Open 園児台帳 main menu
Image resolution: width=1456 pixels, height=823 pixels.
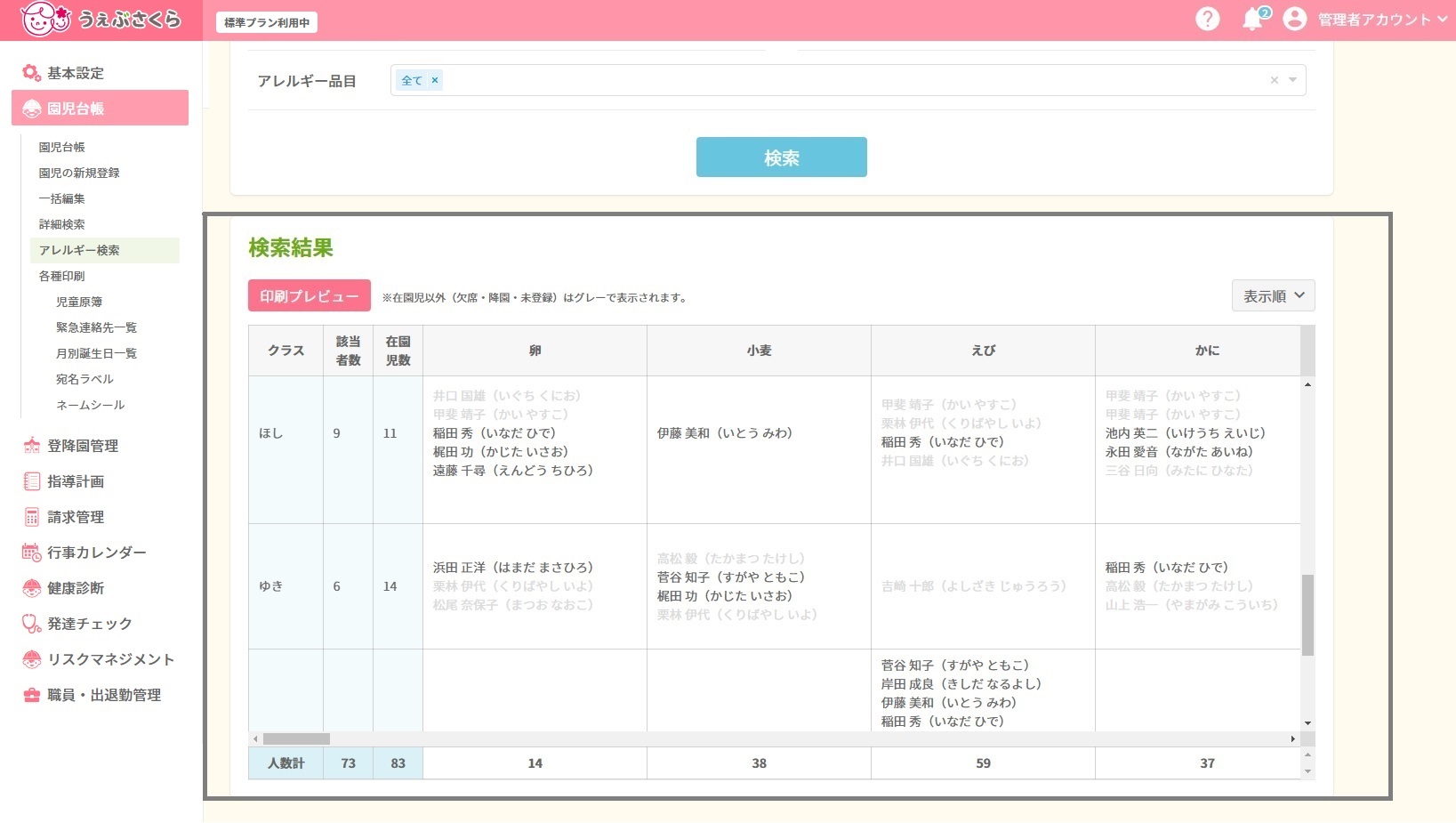[x=100, y=108]
